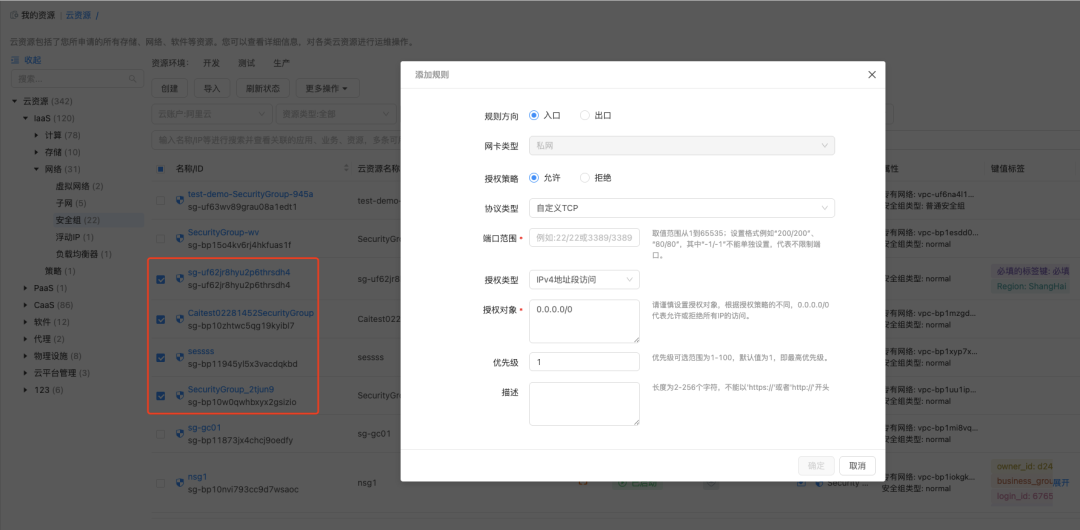Switch resource environment to 生产
Screen dimensions: 1080x530
281,63
